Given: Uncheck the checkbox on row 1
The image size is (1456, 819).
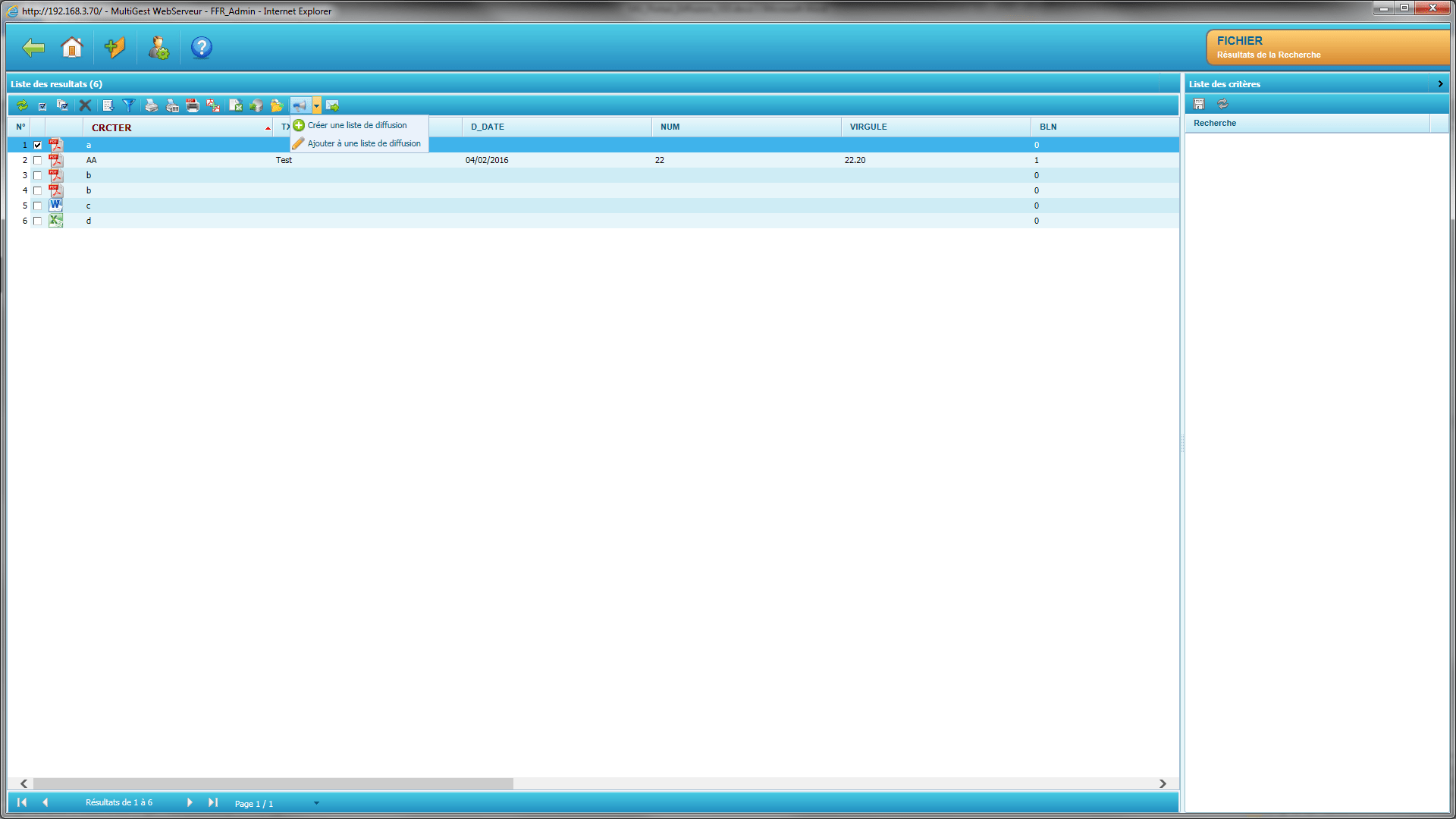Looking at the screenshot, I should tap(37, 145).
